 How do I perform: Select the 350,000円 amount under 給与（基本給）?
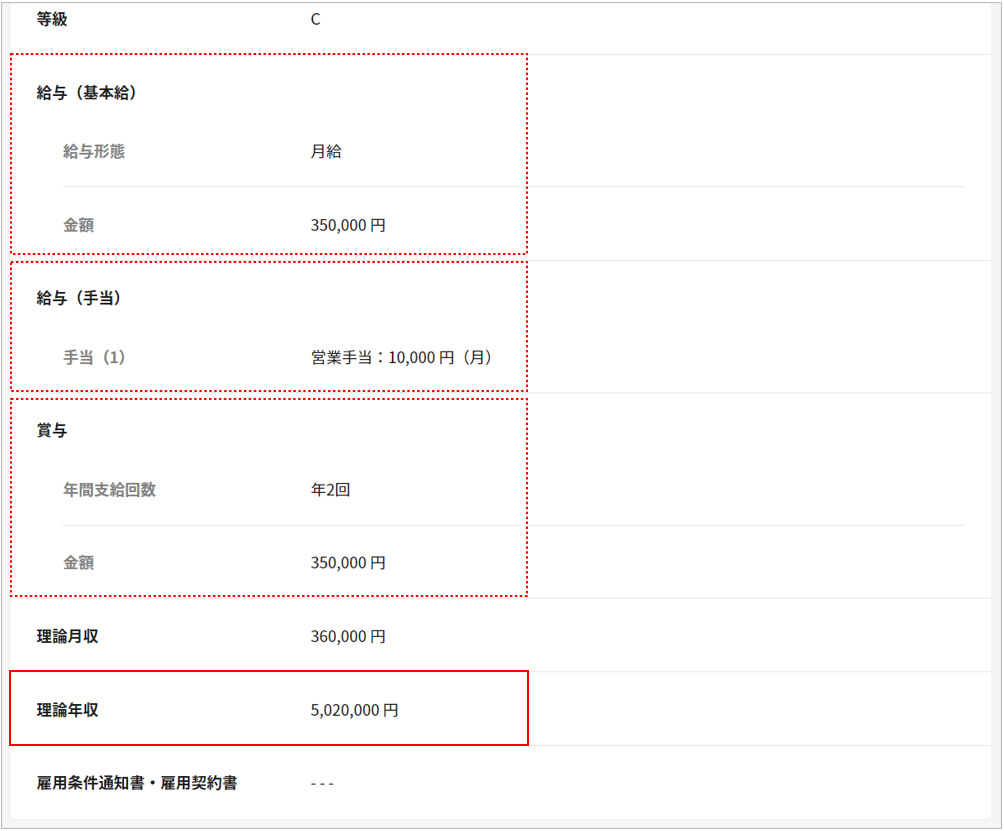pyautogui.click(x=348, y=225)
